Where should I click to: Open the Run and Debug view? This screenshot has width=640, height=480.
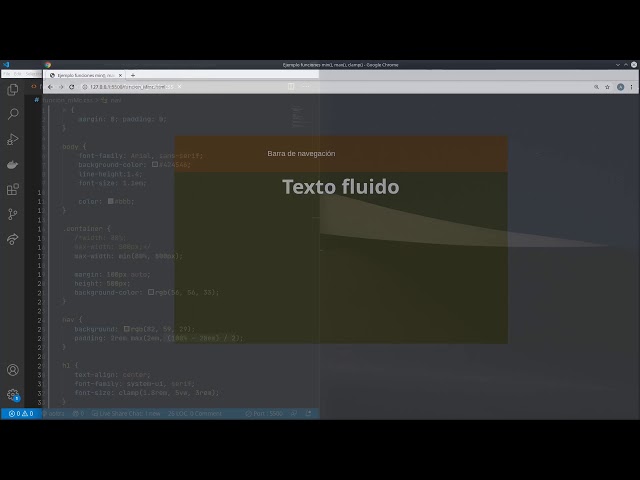coord(13,139)
